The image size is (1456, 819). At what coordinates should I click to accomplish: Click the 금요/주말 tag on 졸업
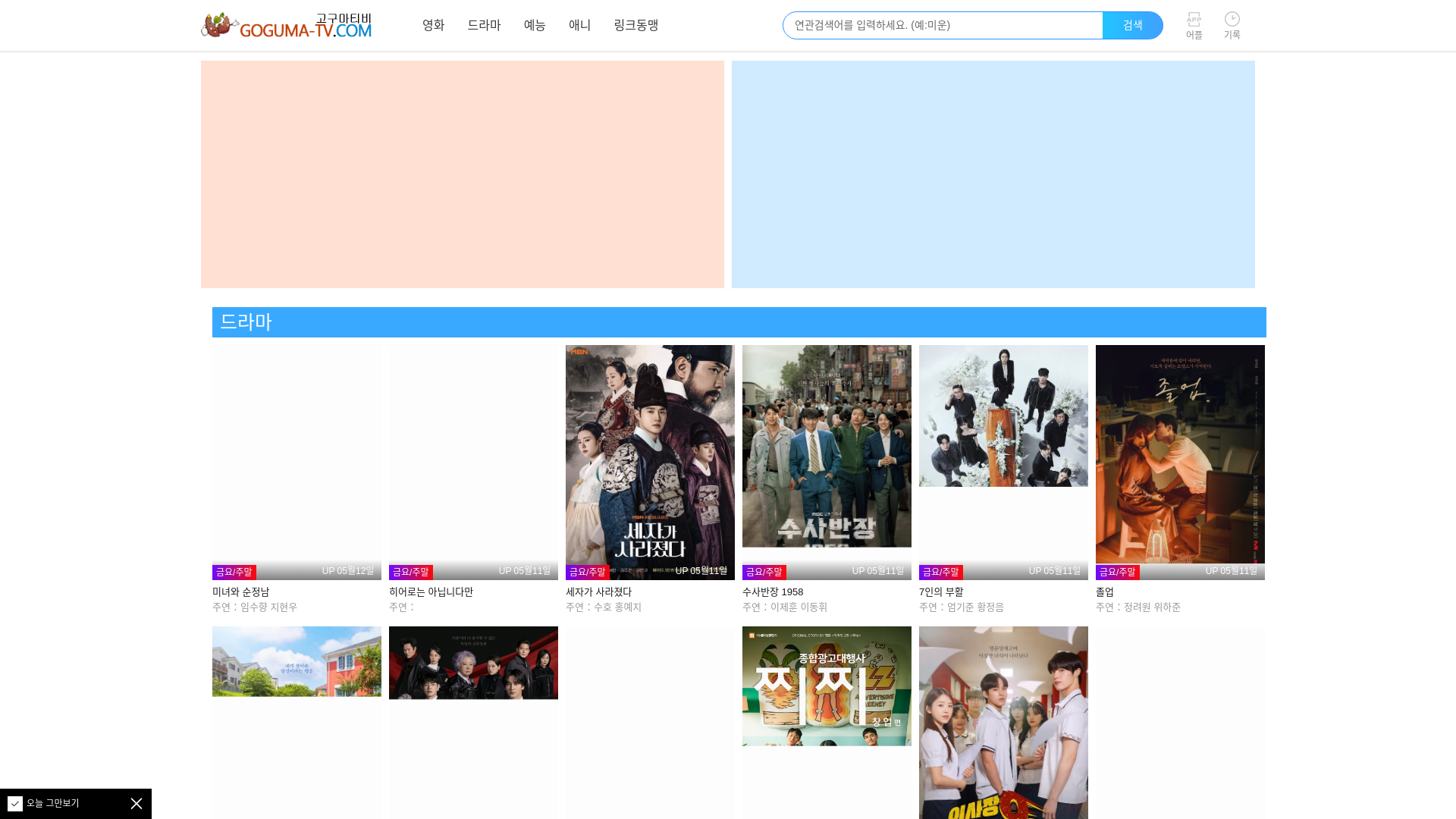(1118, 572)
